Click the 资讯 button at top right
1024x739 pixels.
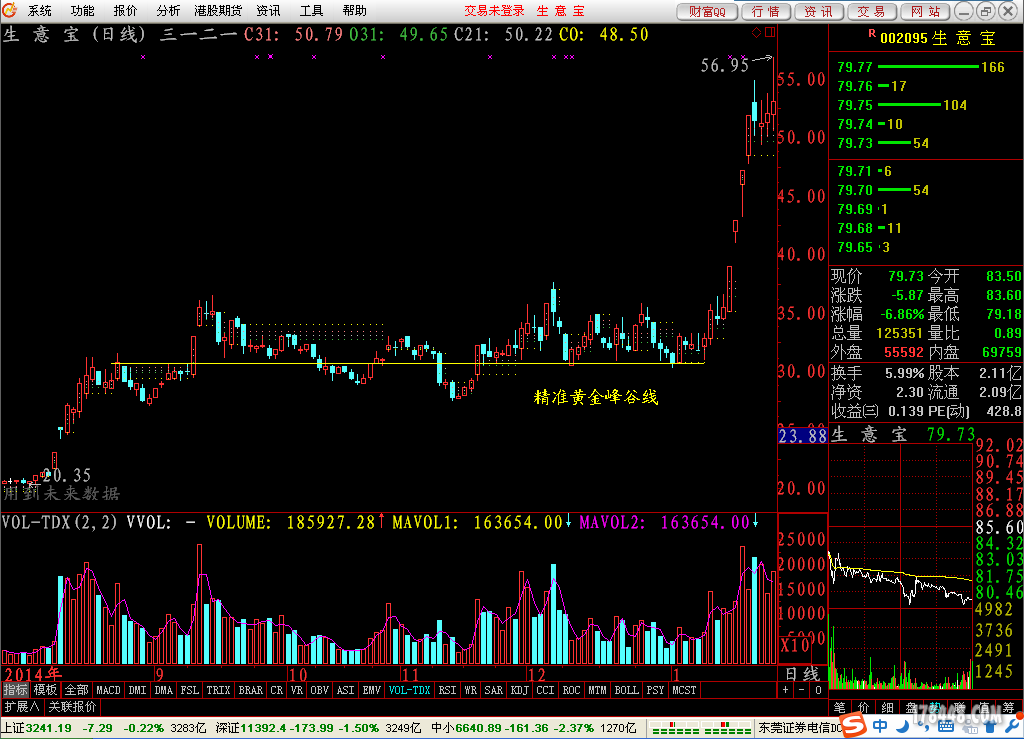click(818, 11)
